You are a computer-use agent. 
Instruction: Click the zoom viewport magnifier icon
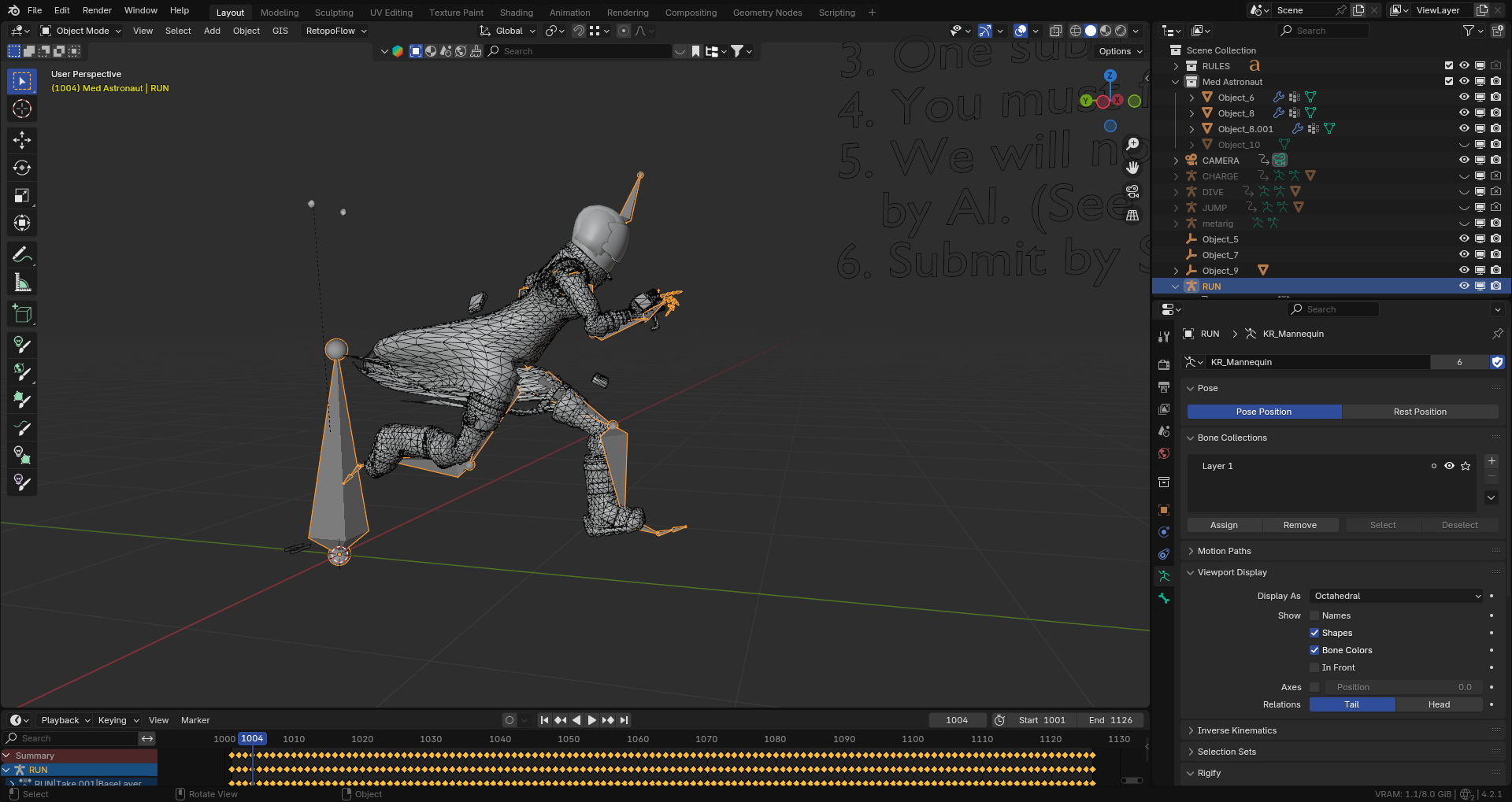tap(1132, 144)
